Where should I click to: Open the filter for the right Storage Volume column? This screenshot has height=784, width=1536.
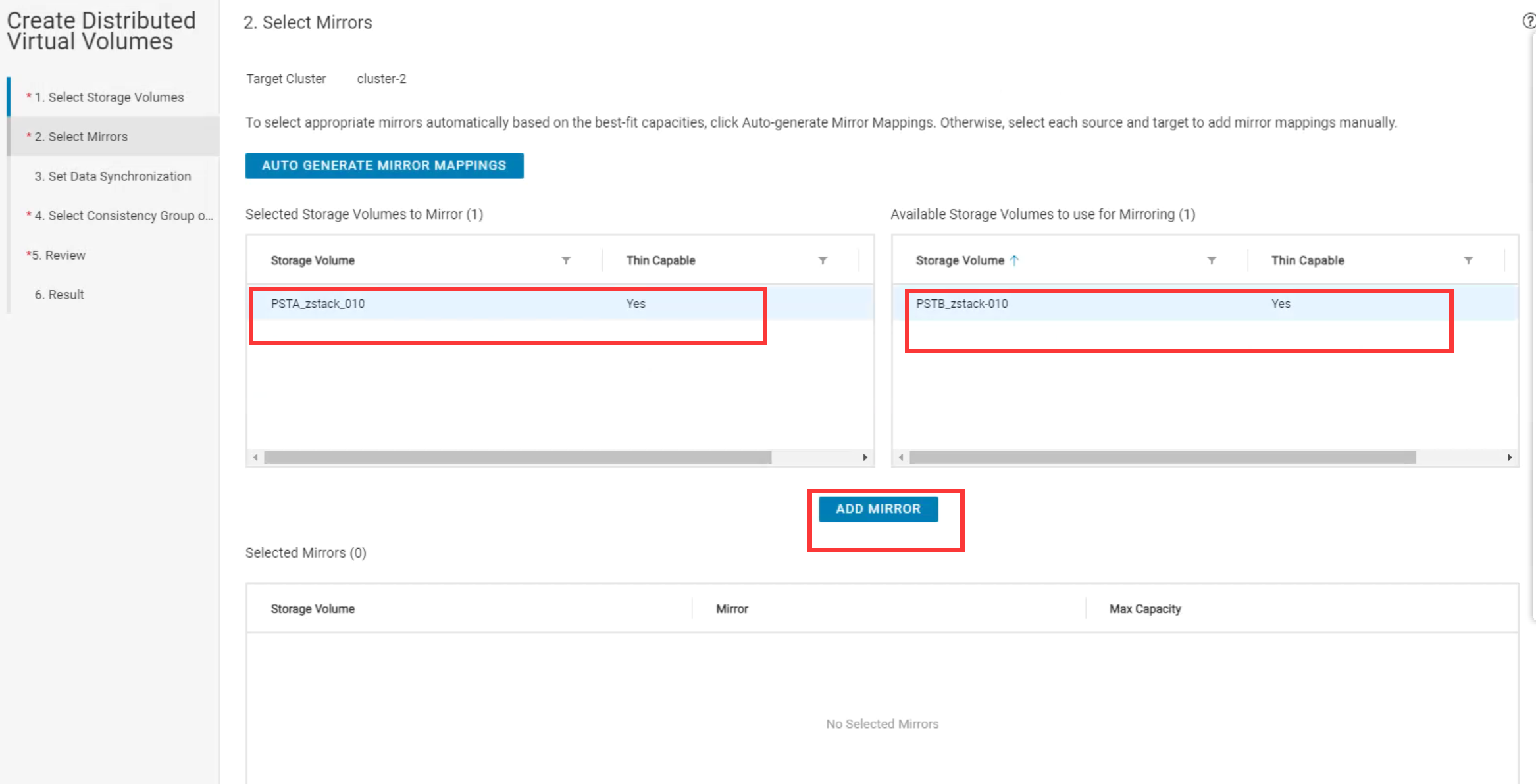point(1212,260)
